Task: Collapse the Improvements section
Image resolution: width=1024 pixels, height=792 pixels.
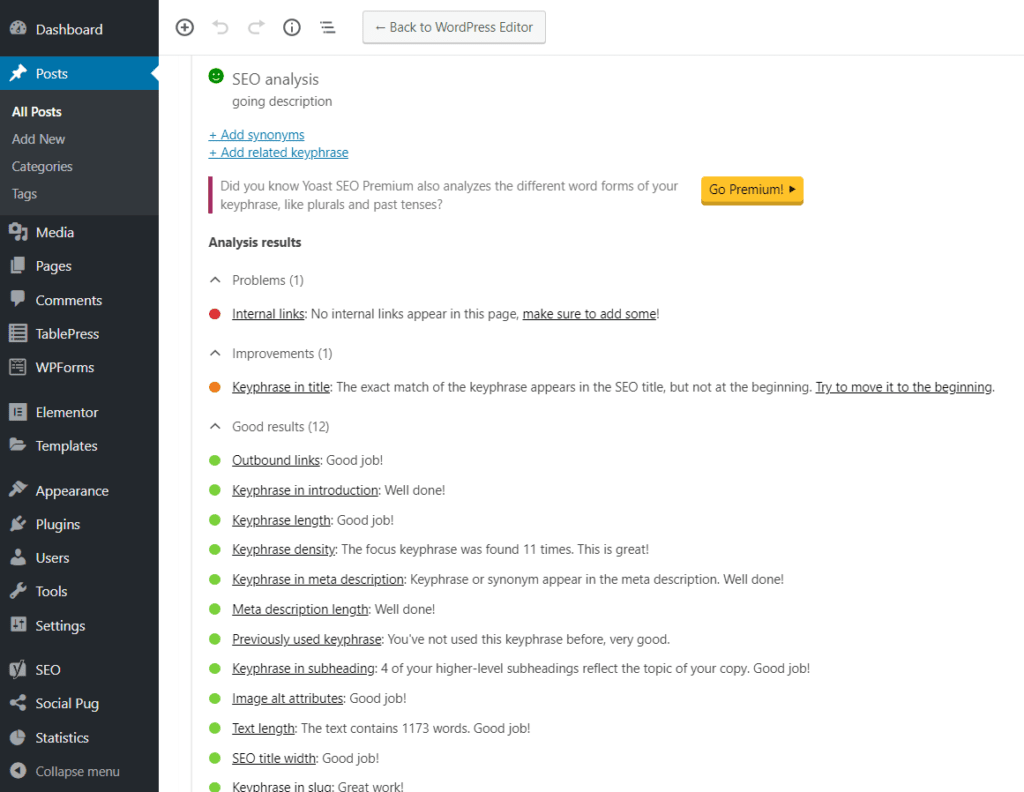Action: (214, 353)
